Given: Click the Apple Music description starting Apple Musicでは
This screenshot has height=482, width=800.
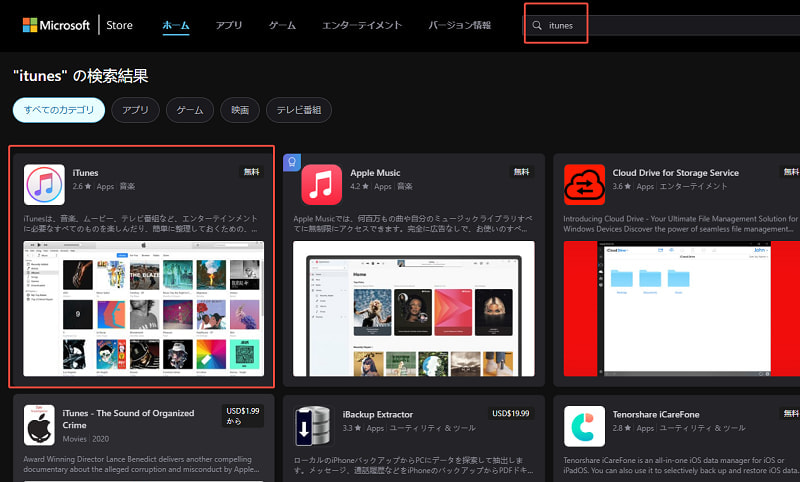Looking at the screenshot, I should (411, 223).
